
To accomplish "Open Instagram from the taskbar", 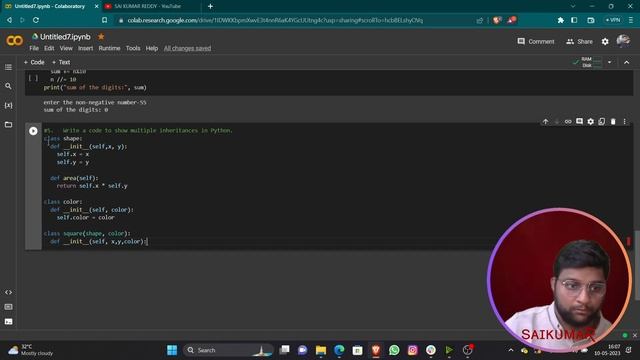I will click(x=413, y=350).
